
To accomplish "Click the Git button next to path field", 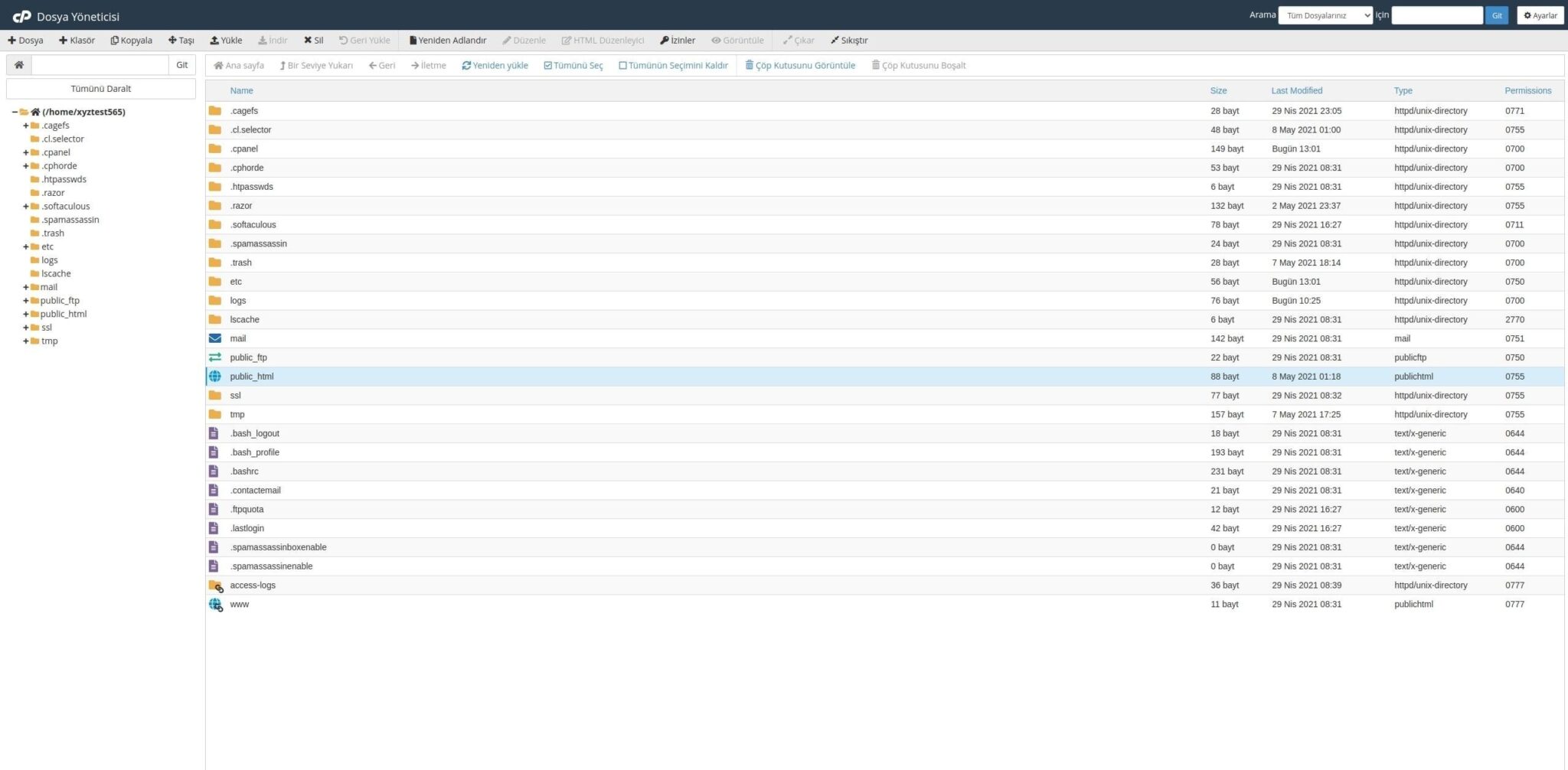I will coord(182,65).
